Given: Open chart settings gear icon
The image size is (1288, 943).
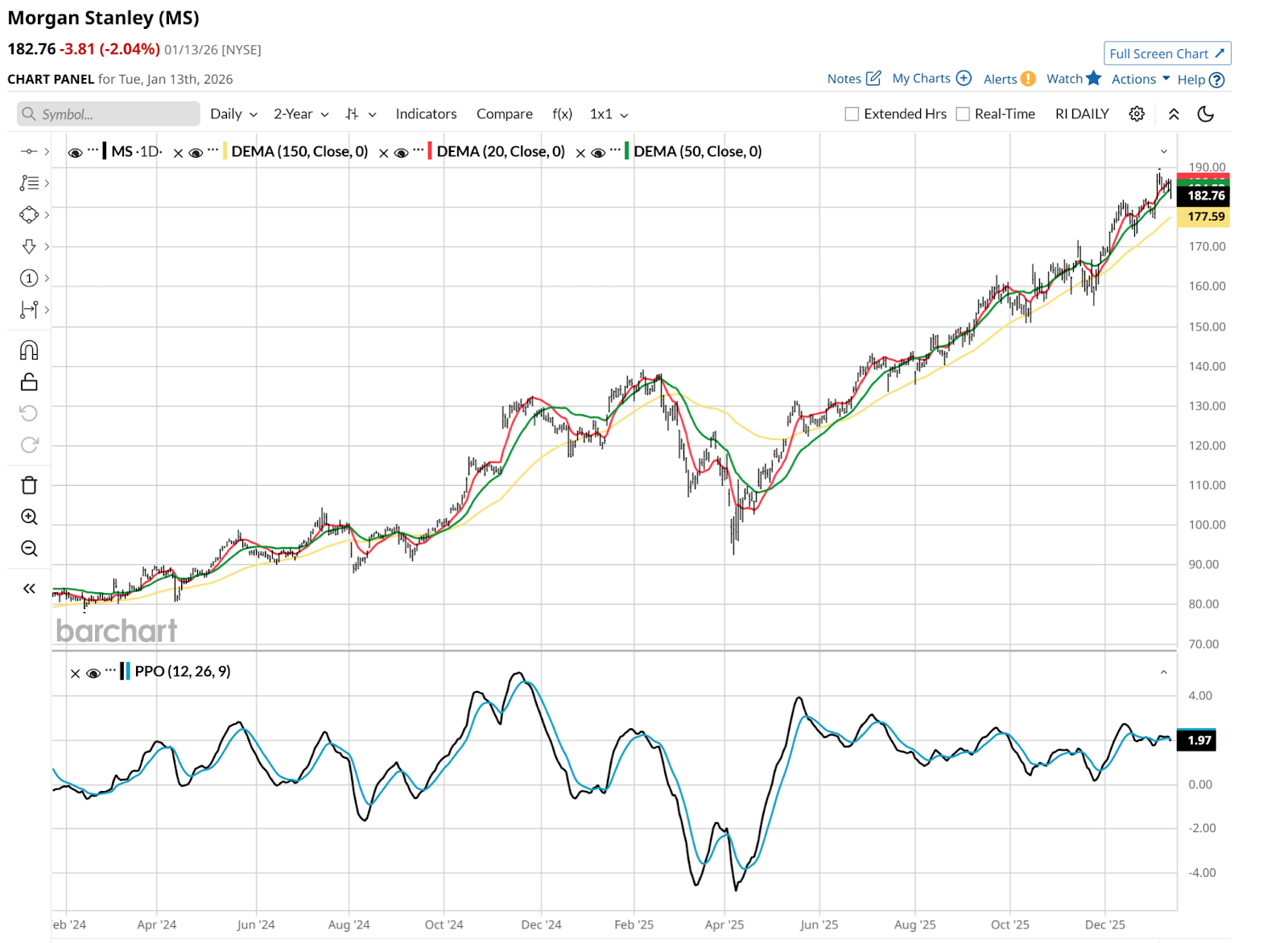Looking at the screenshot, I should pos(1137,114).
